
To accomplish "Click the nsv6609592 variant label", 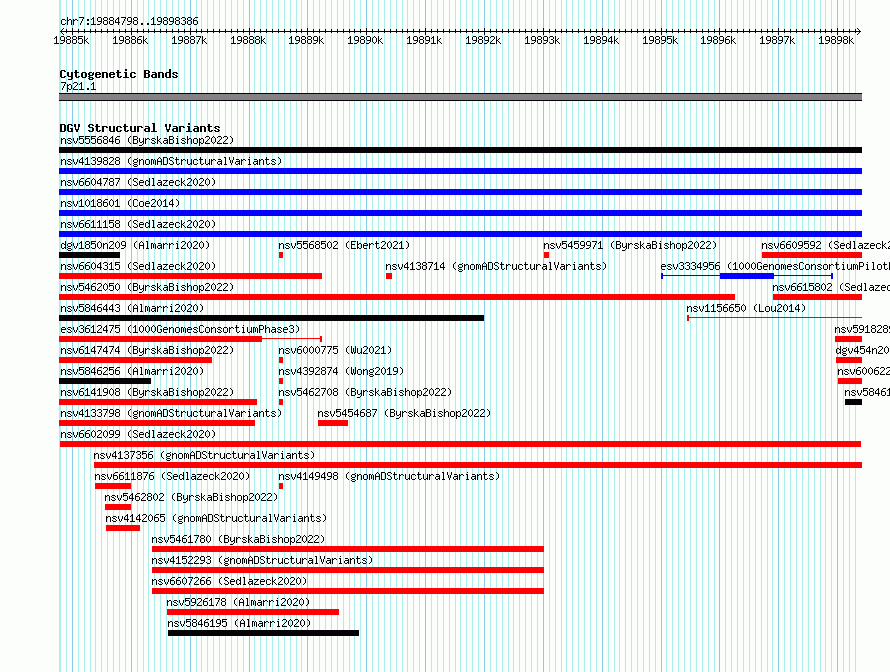I will [x=825, y=245].
